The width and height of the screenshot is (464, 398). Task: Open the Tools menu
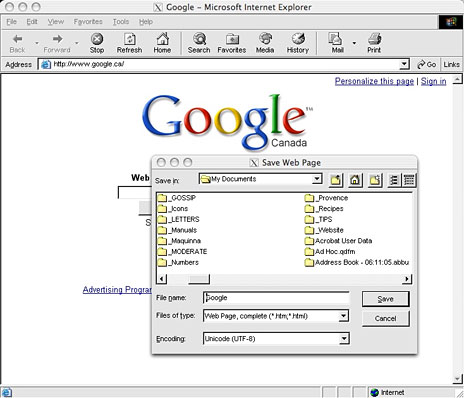coord(121,22)
